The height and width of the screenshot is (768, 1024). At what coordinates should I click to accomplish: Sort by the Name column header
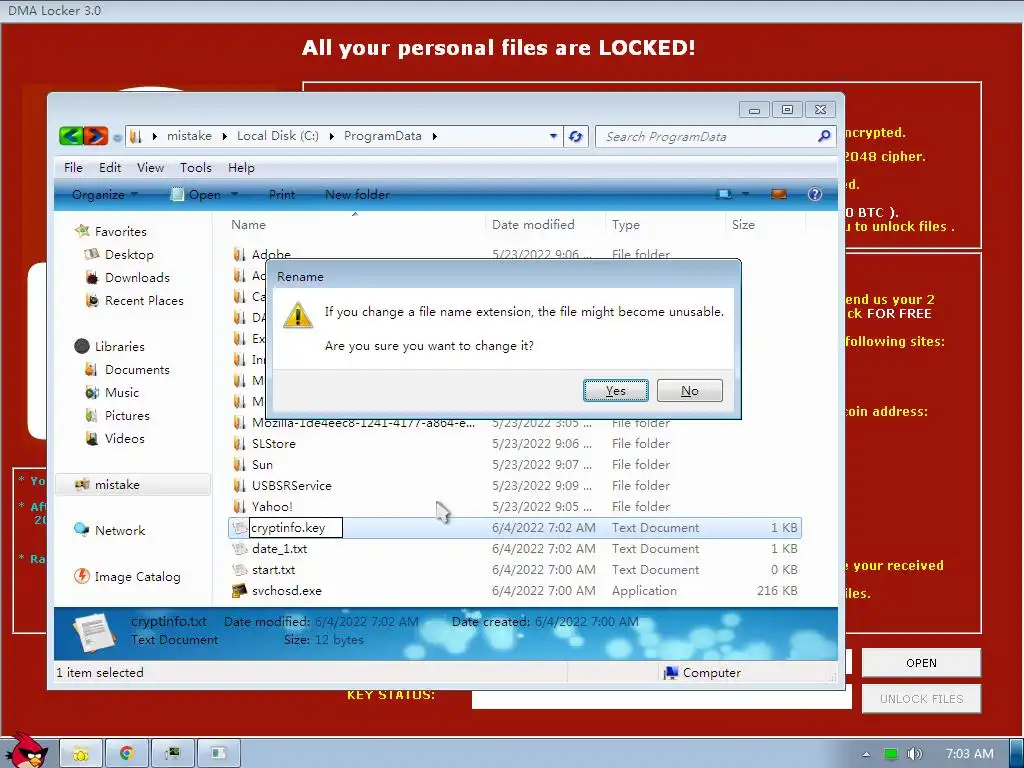(248, 225)
